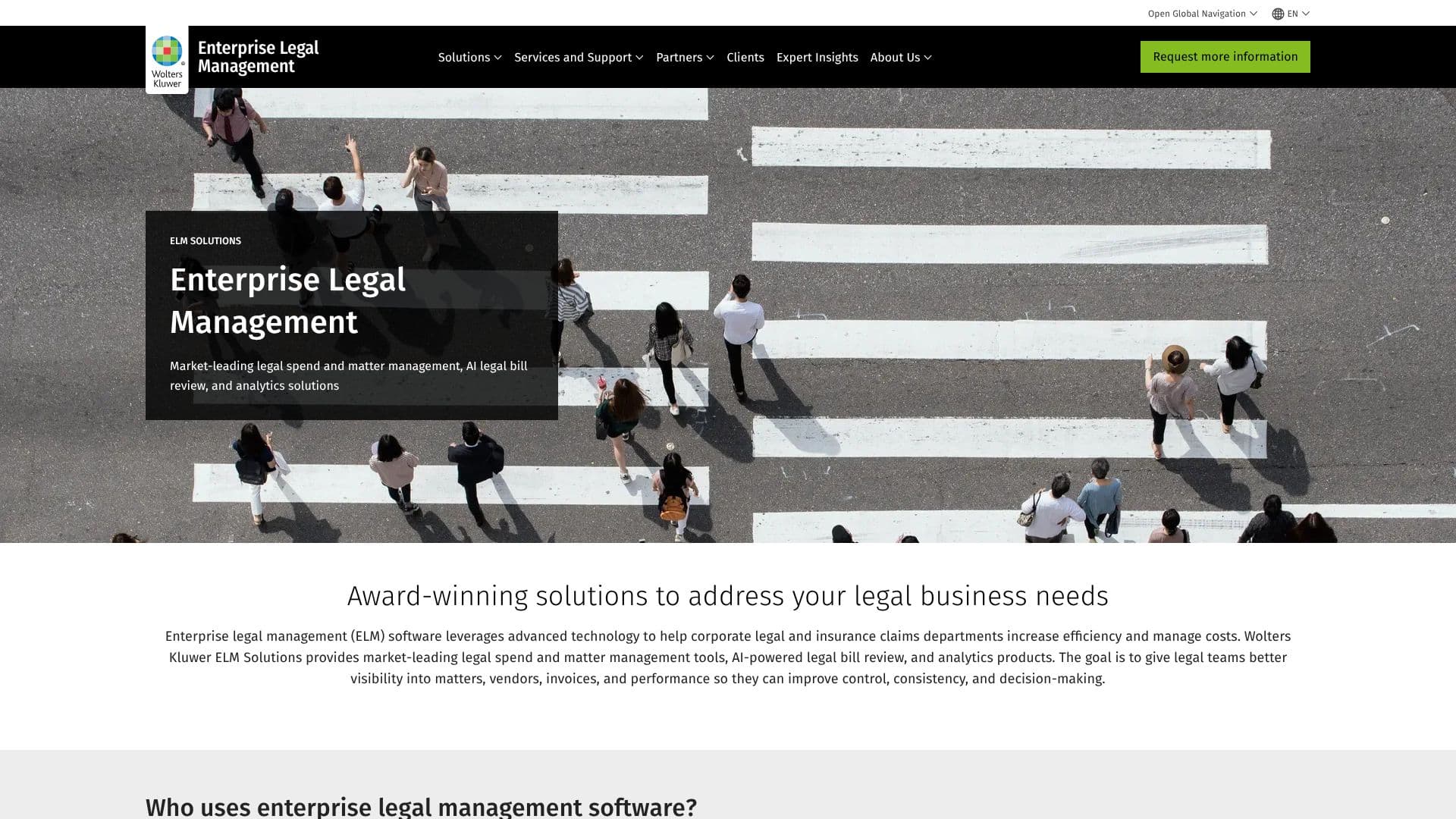The width and height of the screenshot is (1456, 819).
Task: Click Request more information button
Action: 1225,57
